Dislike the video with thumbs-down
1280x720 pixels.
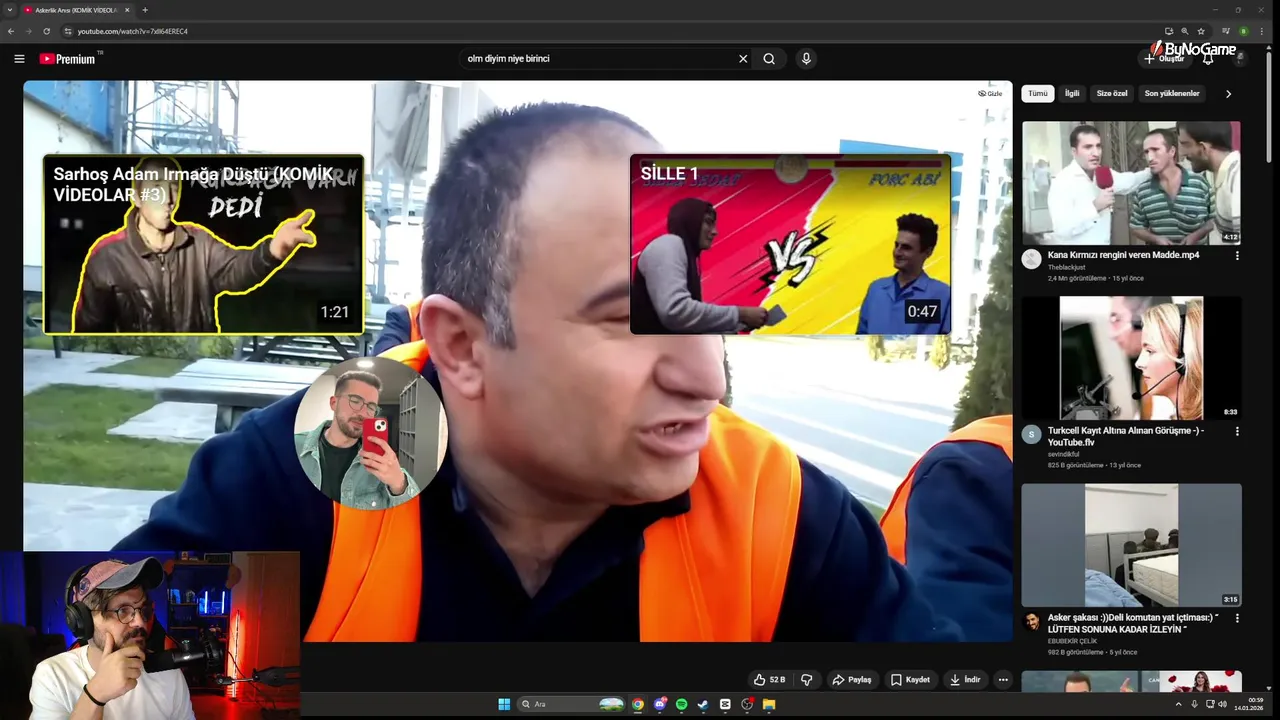tap(807, 680)
